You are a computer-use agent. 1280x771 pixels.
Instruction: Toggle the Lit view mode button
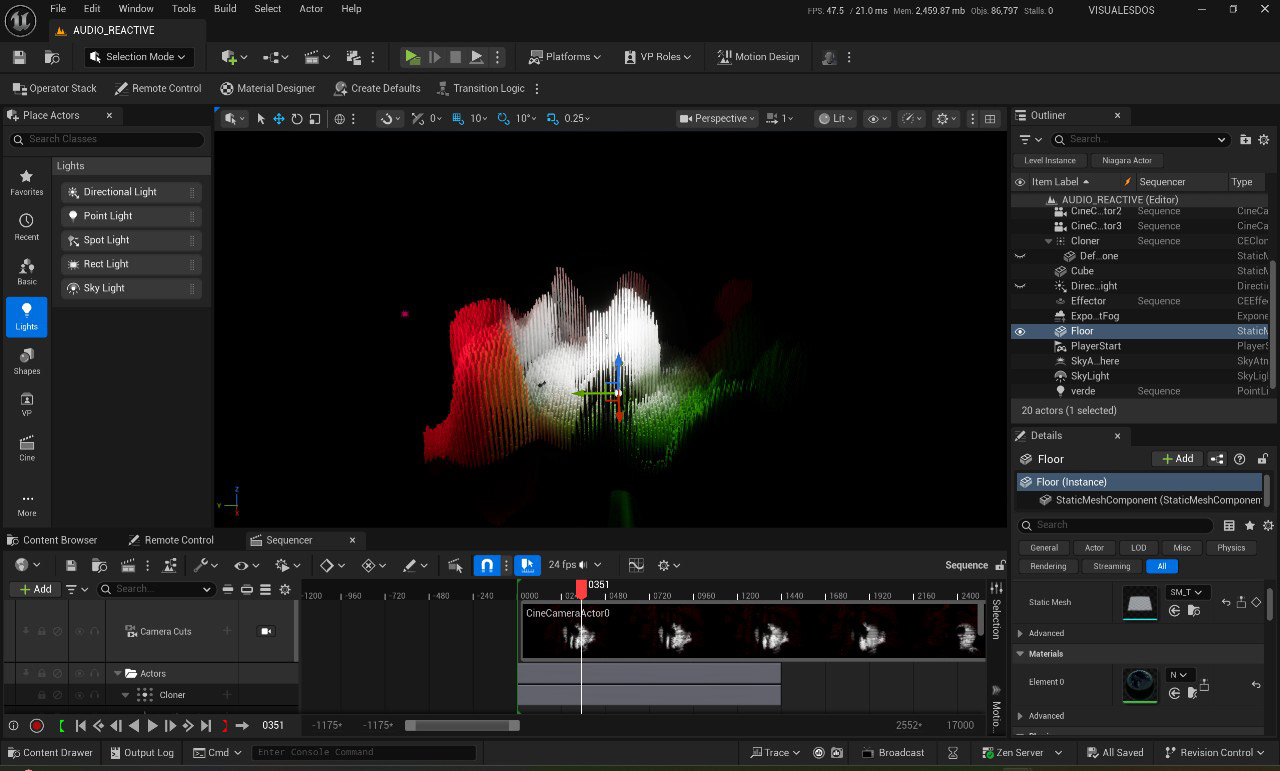pyautogui.click(x=835, y=119)
